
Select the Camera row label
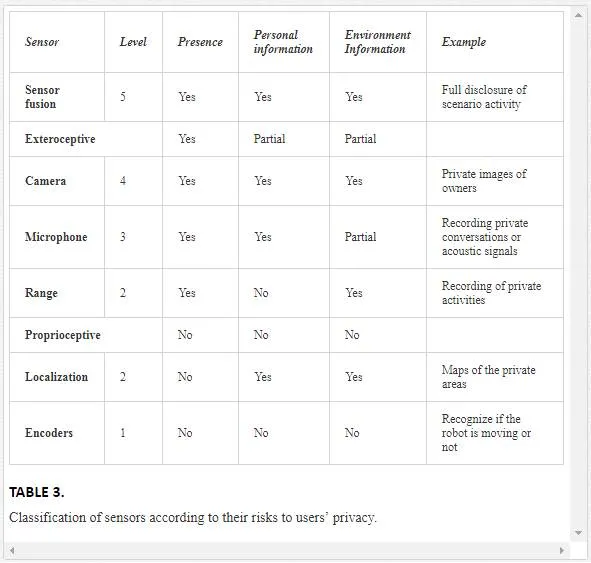[x=46, y=181]
